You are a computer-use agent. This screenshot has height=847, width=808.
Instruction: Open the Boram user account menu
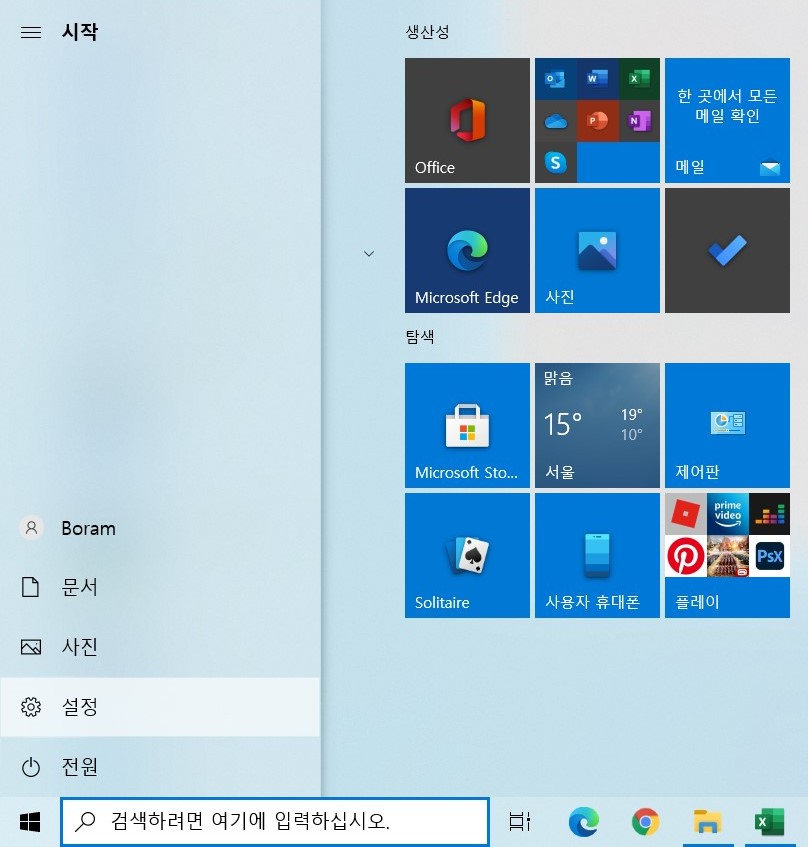(160, 528)
